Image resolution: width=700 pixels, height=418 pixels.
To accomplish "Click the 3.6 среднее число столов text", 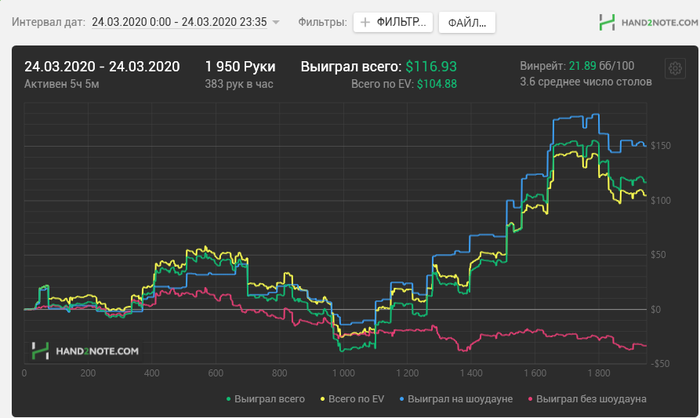I will pyautogui.click(x=586, y=82).
